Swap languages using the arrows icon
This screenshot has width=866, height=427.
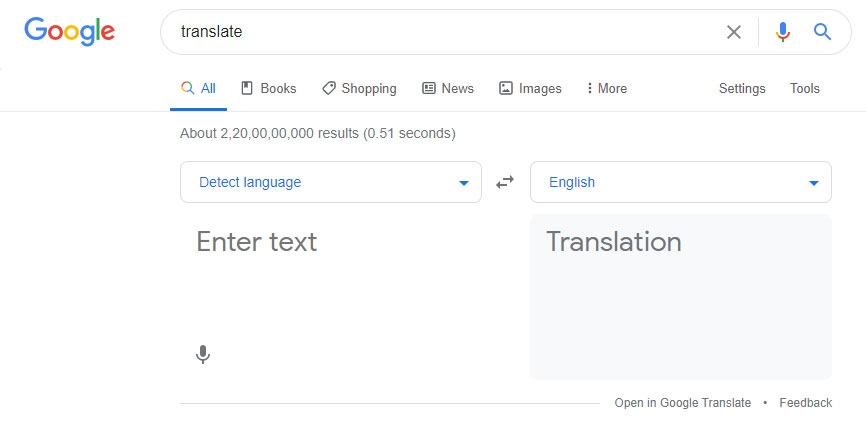[505, 182]
